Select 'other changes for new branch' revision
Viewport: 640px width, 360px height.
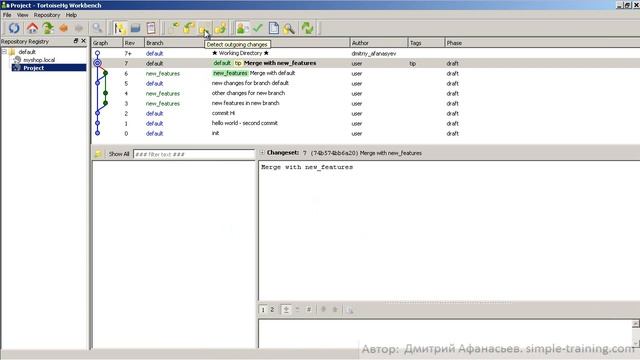click(365, 93)
